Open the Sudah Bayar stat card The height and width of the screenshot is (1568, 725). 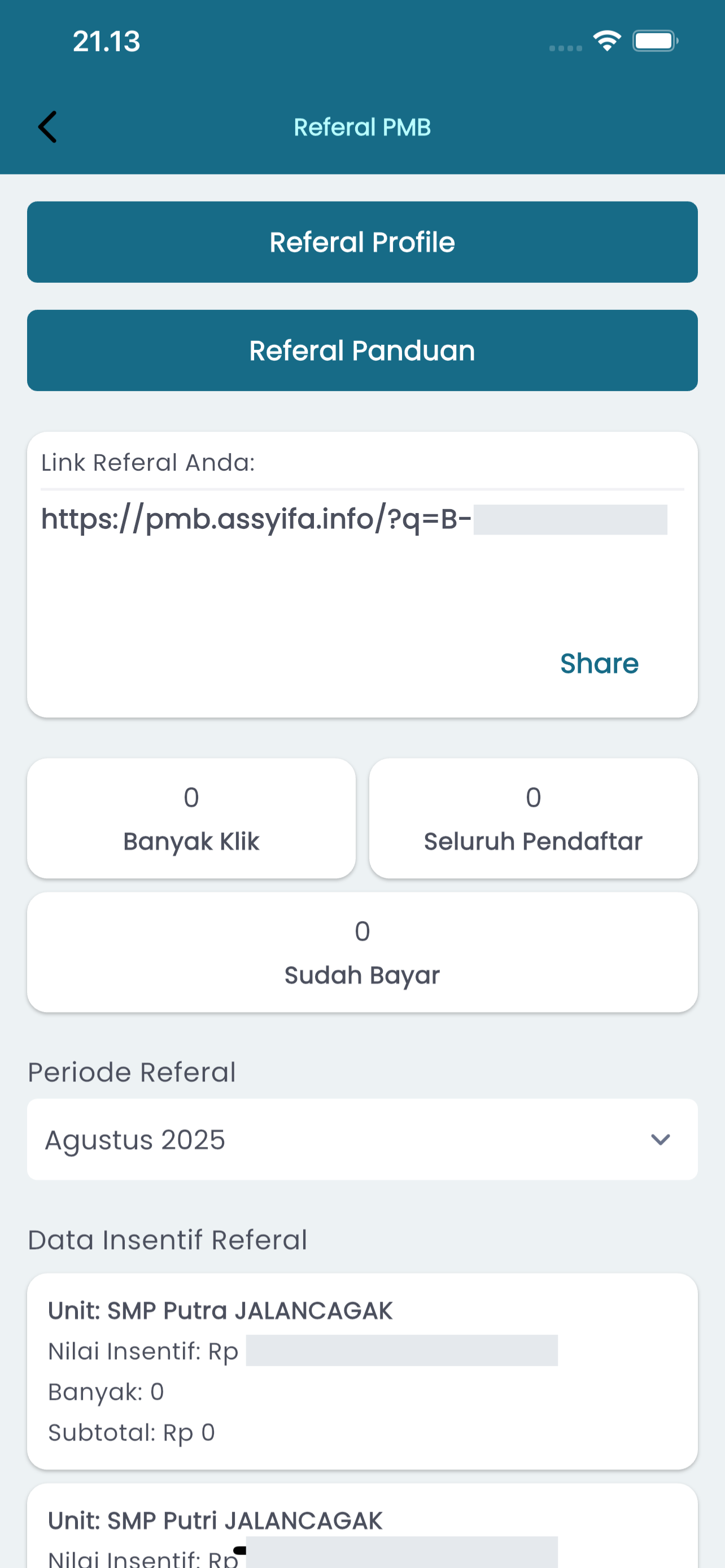[x=362, y=952]
